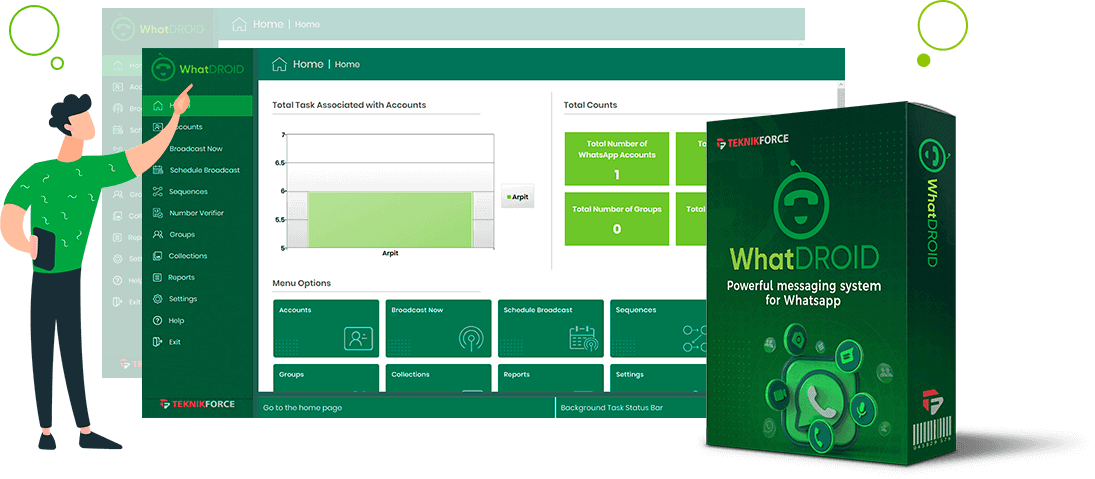The height and width of the screenshot is (479, 1095).
Task: Click the Help question mark icon
Action: [158, 321]
